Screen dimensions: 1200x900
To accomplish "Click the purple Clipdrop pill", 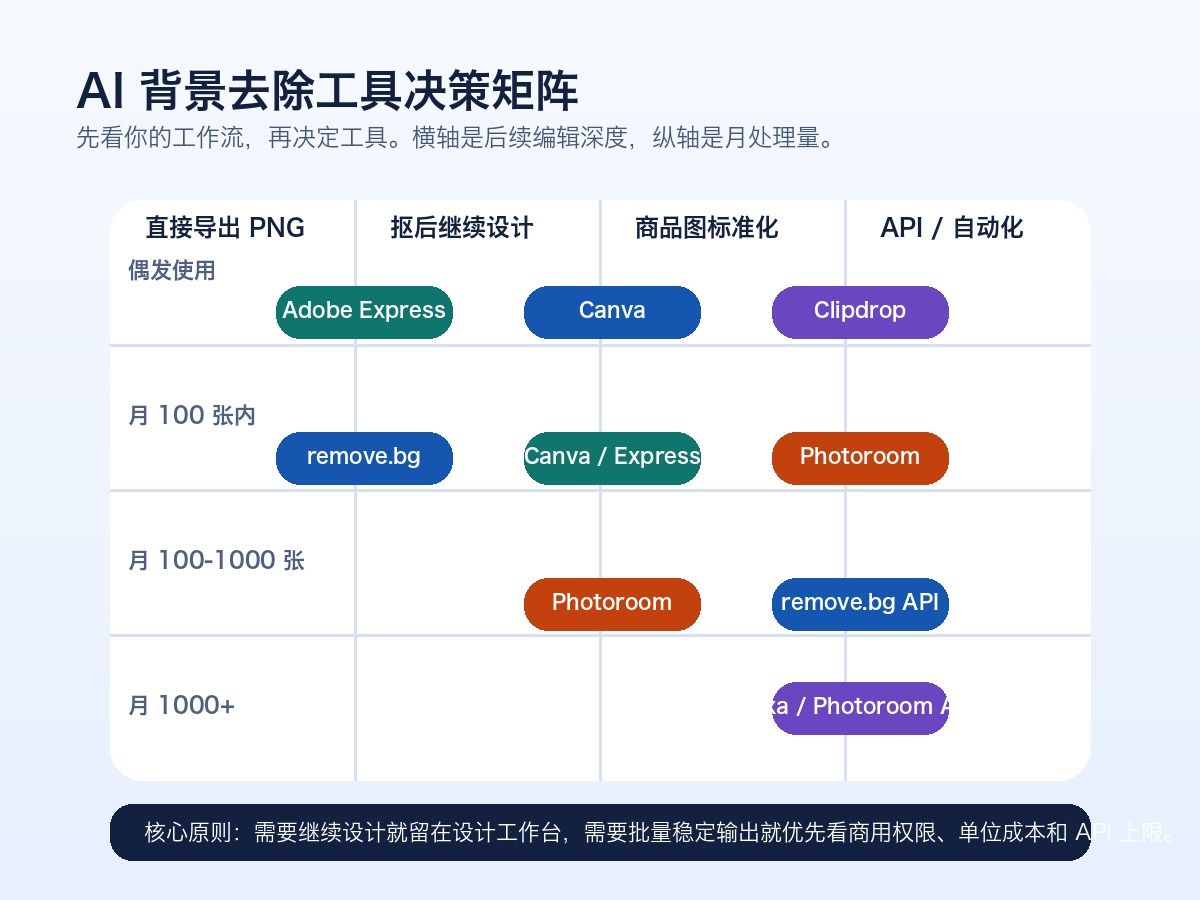I will tap(860, 311).
